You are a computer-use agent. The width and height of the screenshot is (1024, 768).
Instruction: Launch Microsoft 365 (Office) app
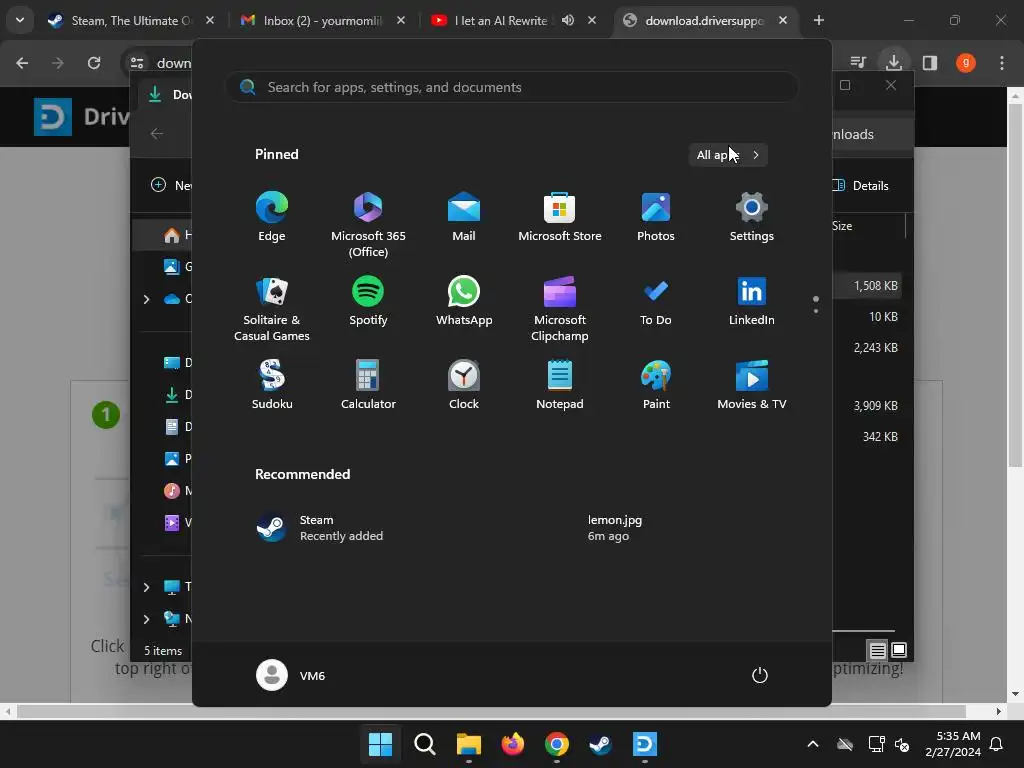[x=368, y=225]
